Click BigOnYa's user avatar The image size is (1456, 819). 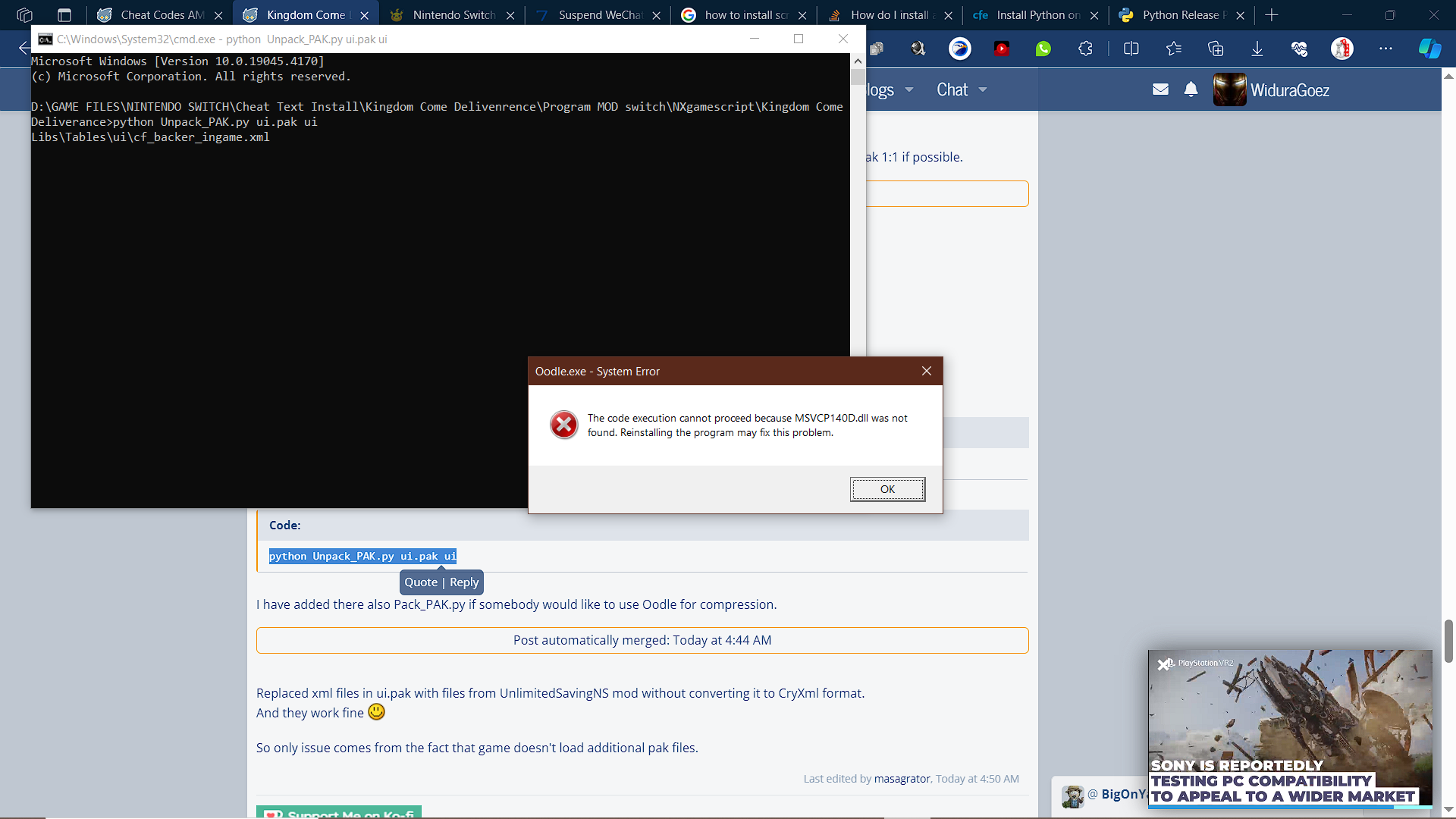tap(1072, 796)
